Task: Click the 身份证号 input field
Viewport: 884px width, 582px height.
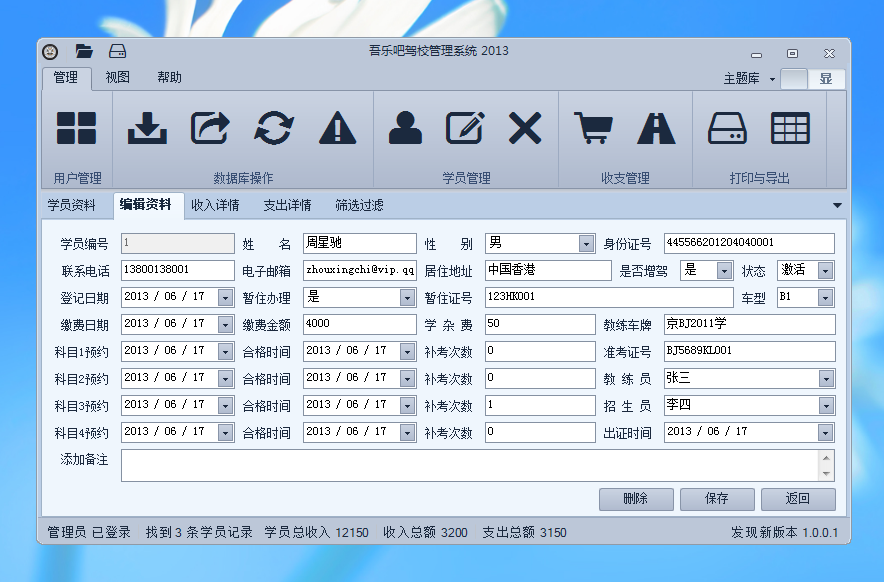Action: [749, 244]
